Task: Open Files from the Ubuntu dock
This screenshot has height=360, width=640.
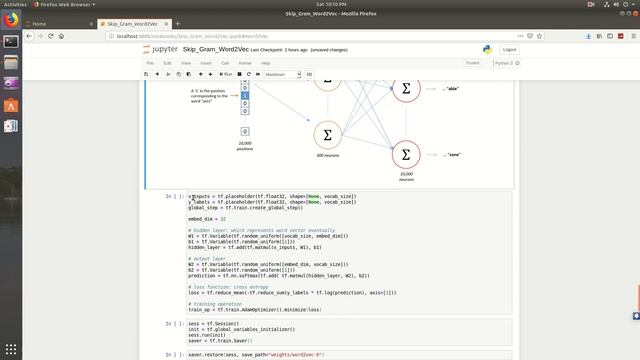Action: [x=11, y=62]
